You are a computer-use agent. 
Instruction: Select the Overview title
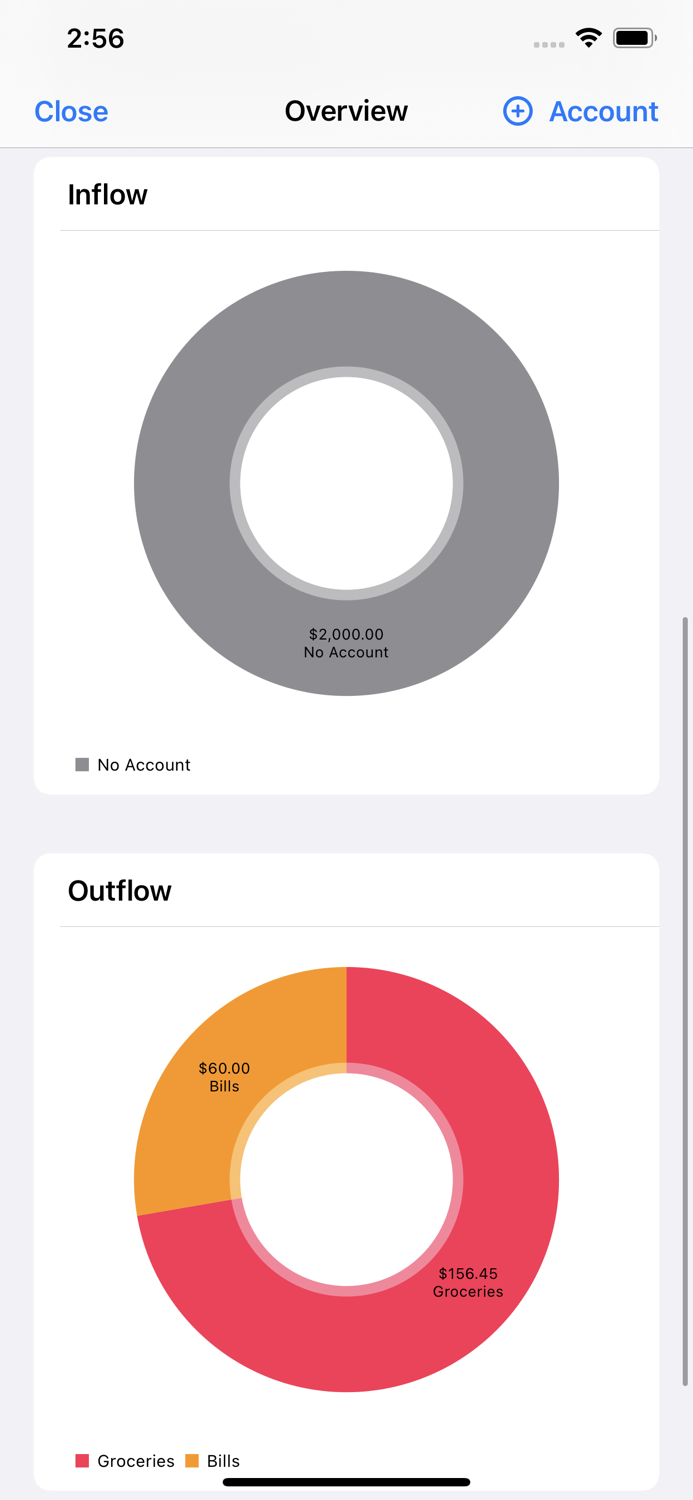click(x=346, y=111)
